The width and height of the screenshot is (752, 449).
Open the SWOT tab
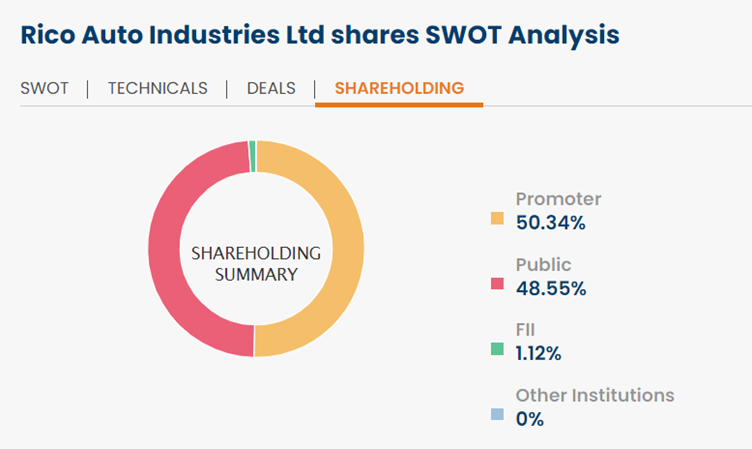pyautogui.click(x=44, y=88)
